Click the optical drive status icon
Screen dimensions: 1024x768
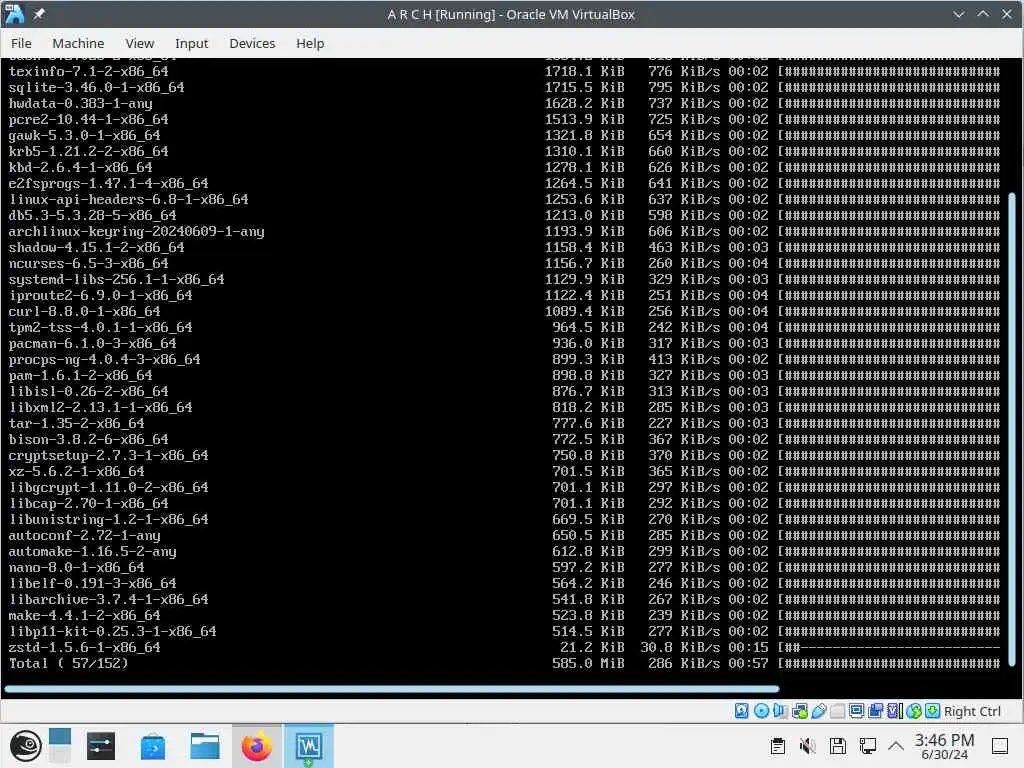pos(761,711)
